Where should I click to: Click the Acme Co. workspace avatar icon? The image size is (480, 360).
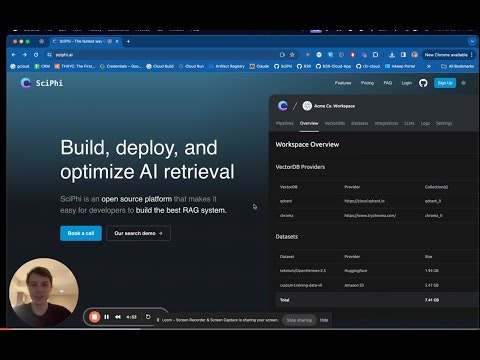coord(307,106)
